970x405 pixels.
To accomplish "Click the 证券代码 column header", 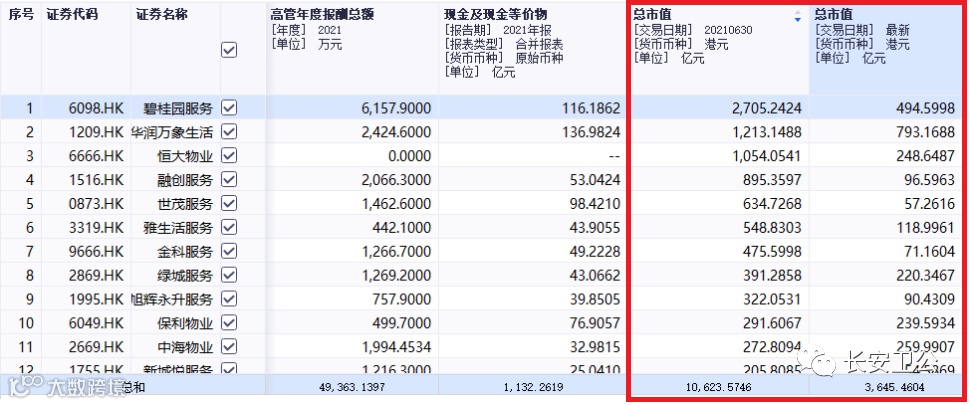I will click(x=72, y=15).
